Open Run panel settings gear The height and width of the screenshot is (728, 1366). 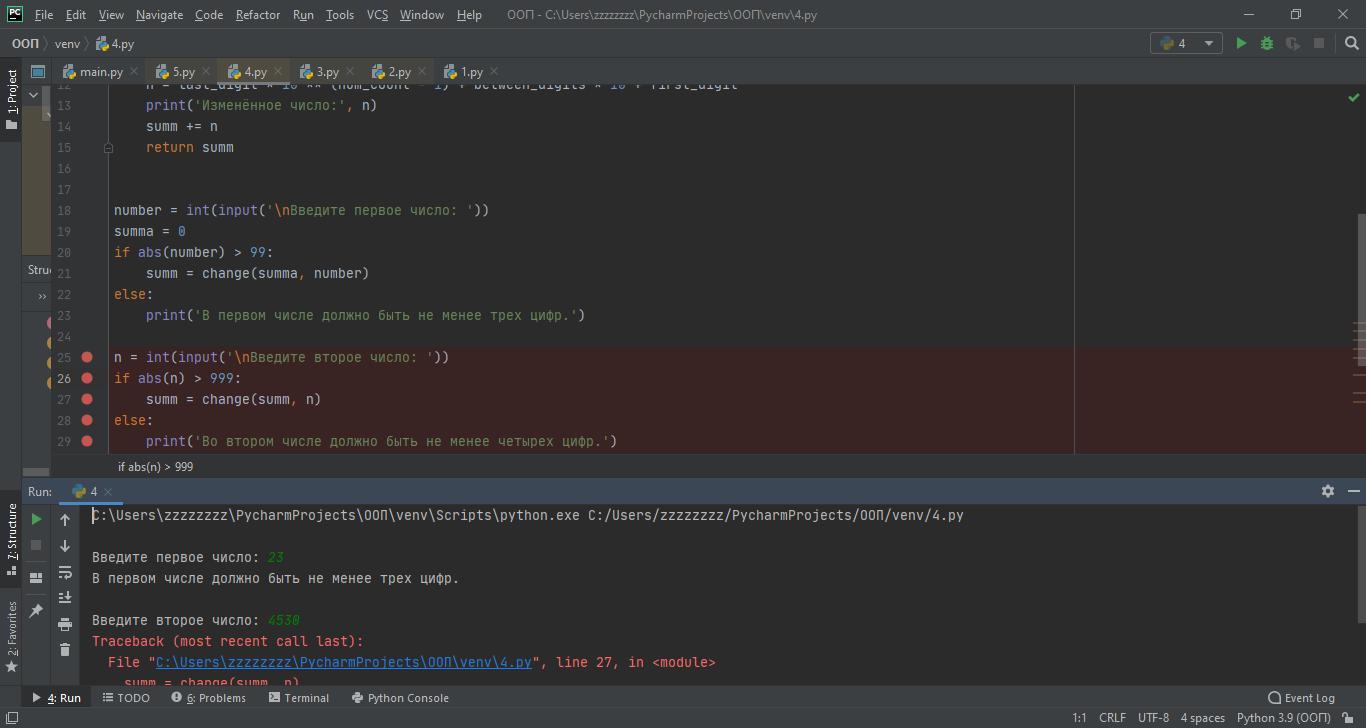pos(1327,491)
